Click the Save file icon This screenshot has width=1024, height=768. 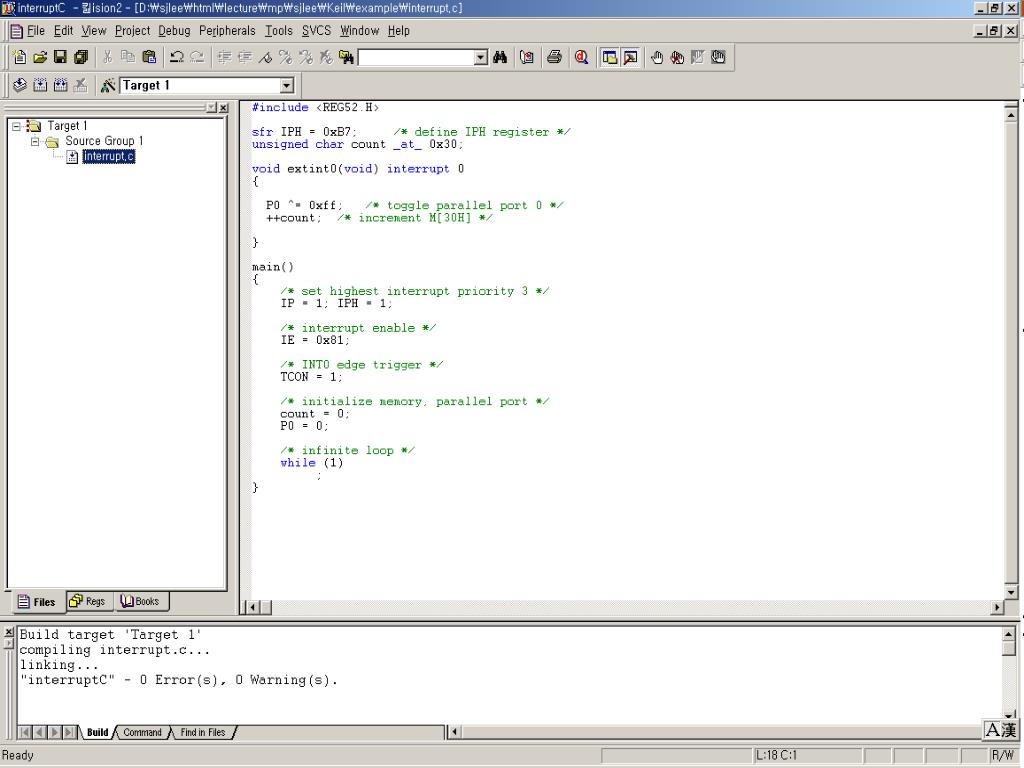60,58
